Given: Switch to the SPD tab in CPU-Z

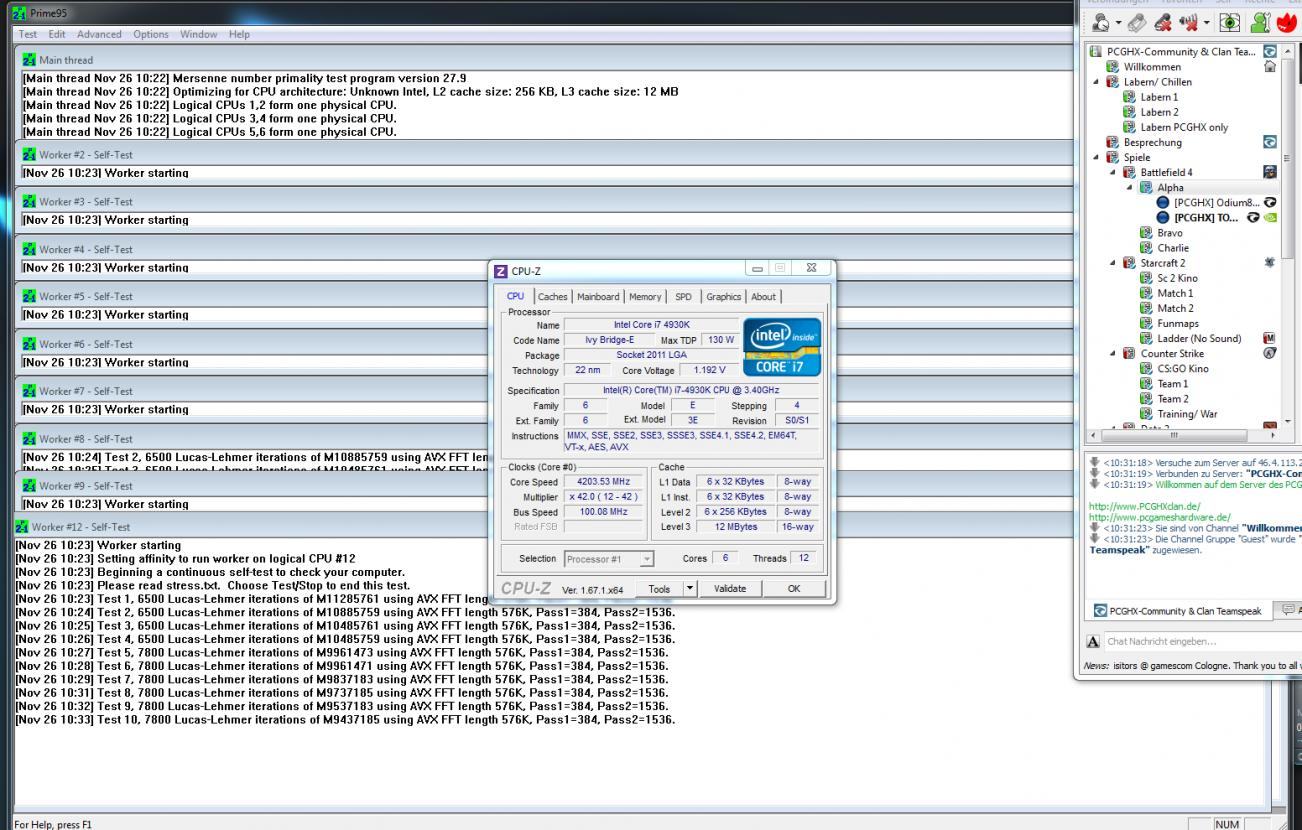Looking at the screenshot, I should click(x=683, y=296).
